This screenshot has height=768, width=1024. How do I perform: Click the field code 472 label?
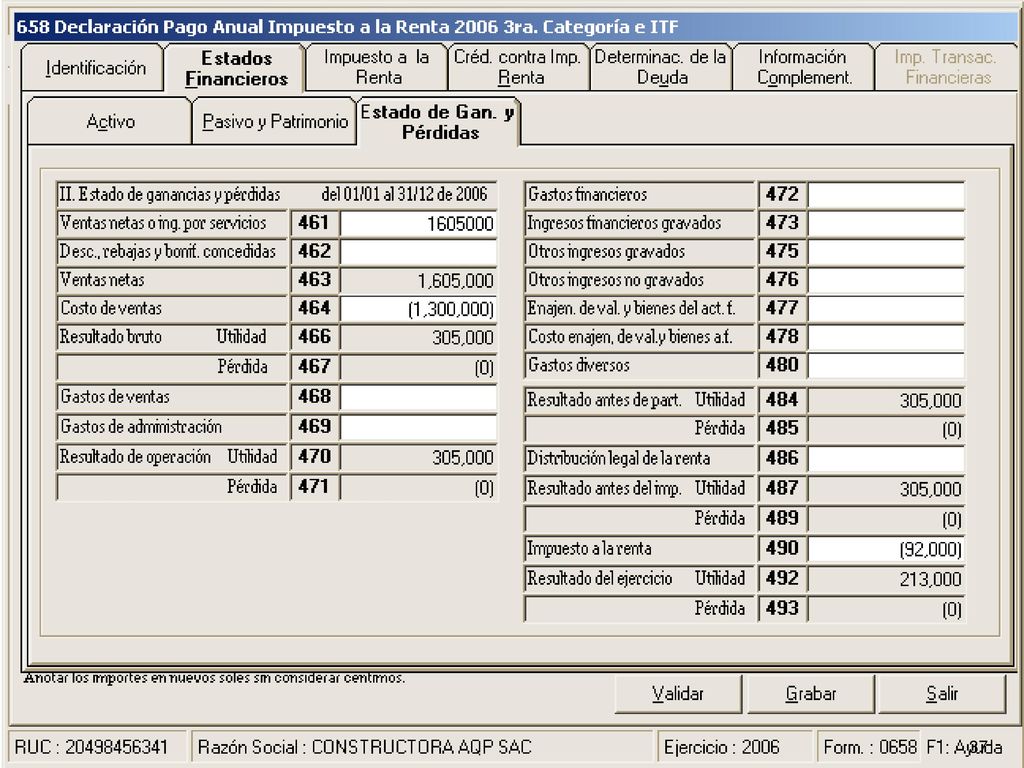(782, 195)
